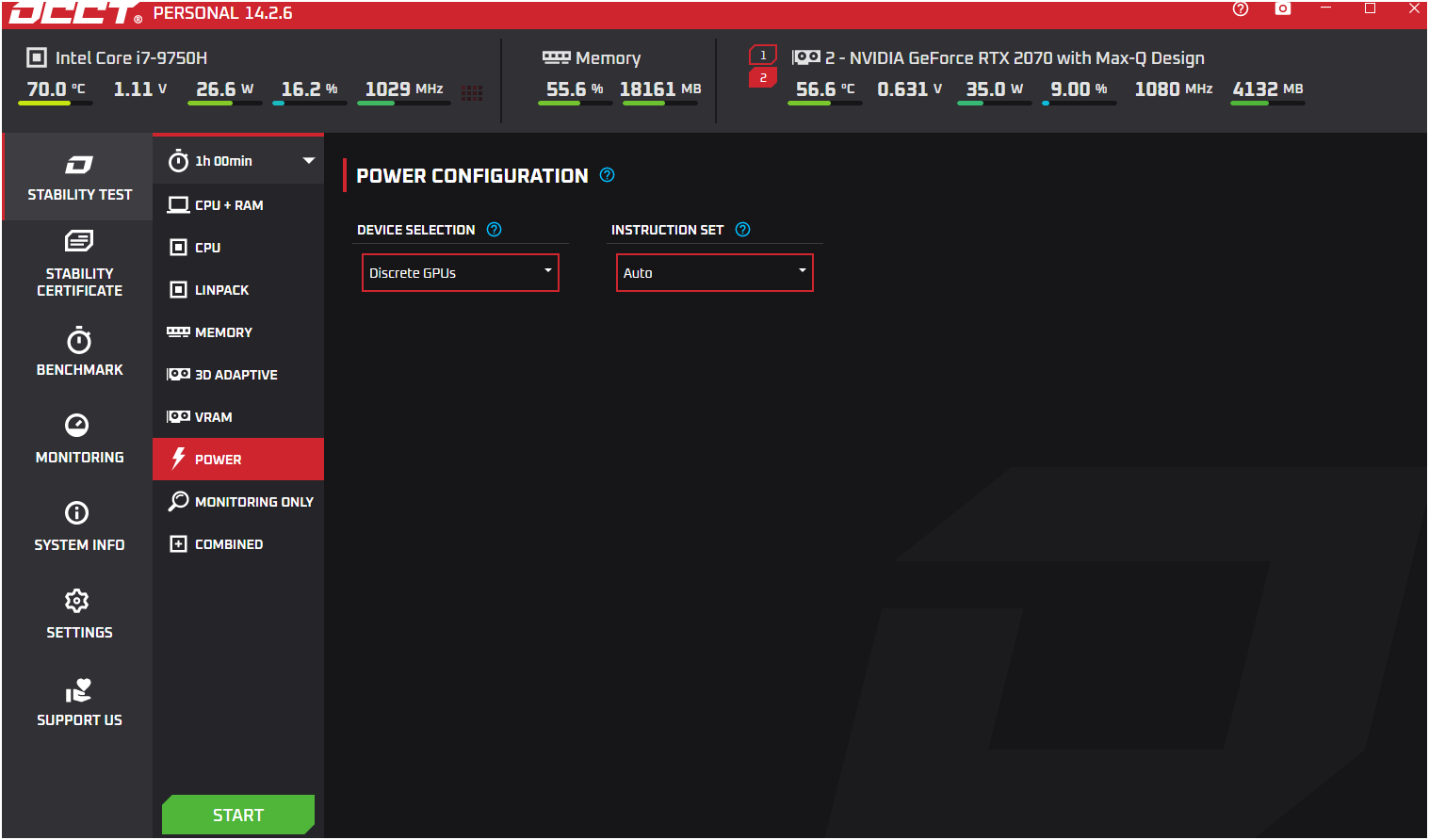This screenshot has width=1429, height=840.
Task: Minimize the OCCT window
Action: click(1325, 8)
